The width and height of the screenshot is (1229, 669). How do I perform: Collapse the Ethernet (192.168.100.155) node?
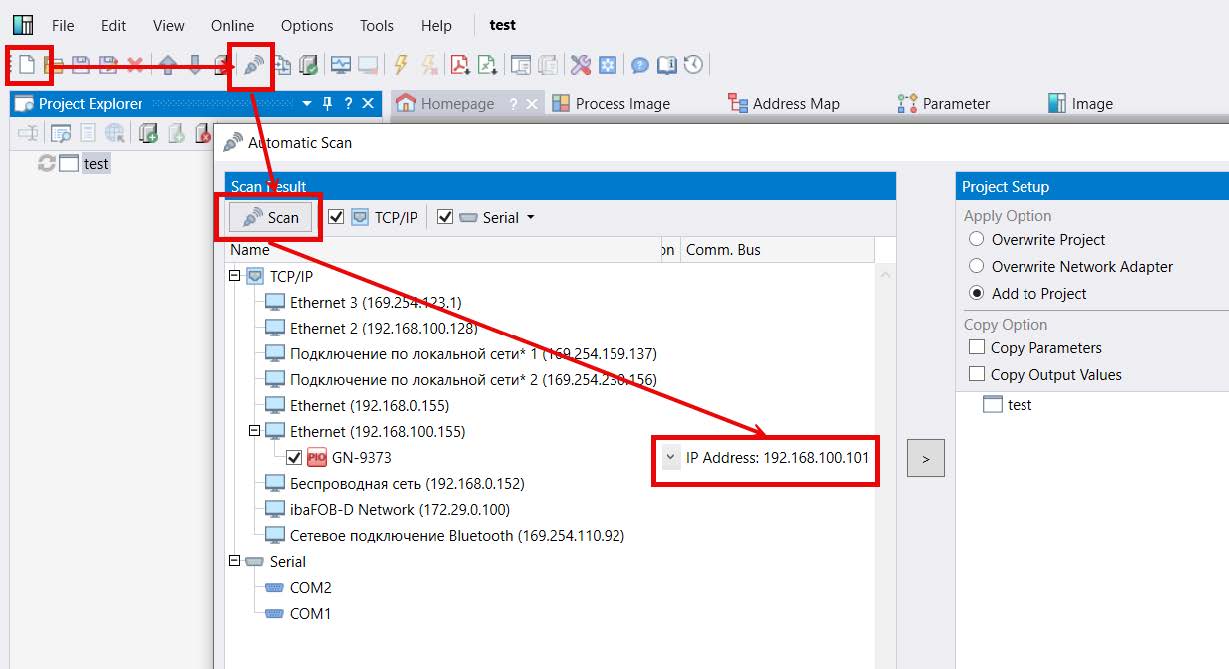tap(254, 431)
